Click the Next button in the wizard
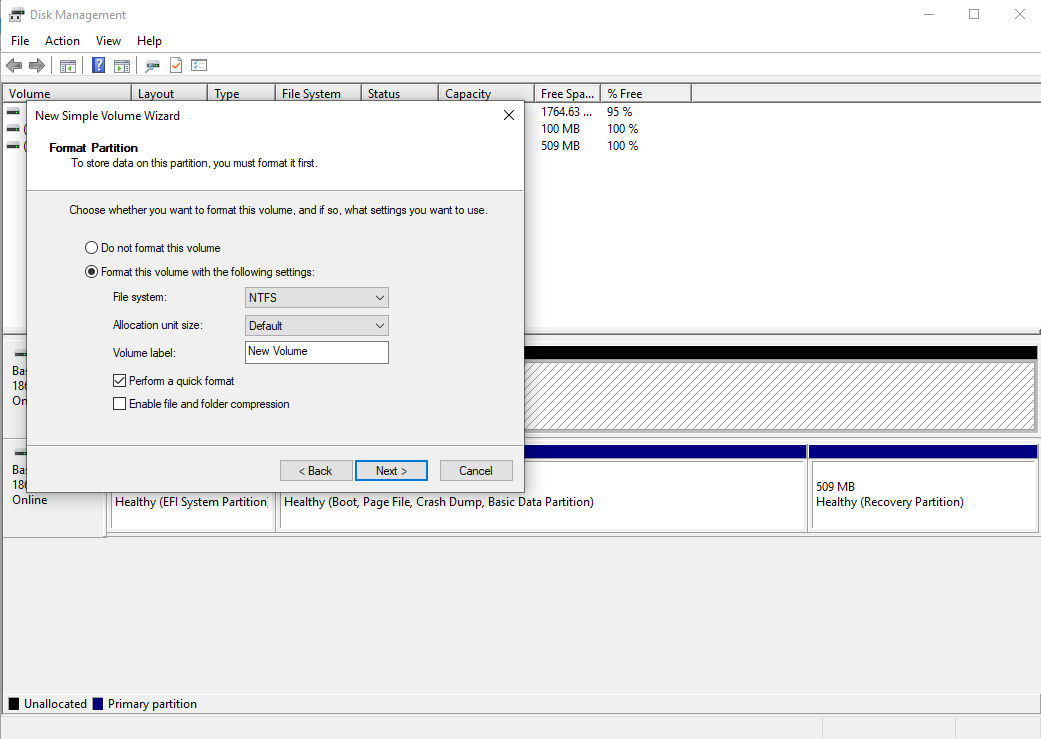 [391, 470]
